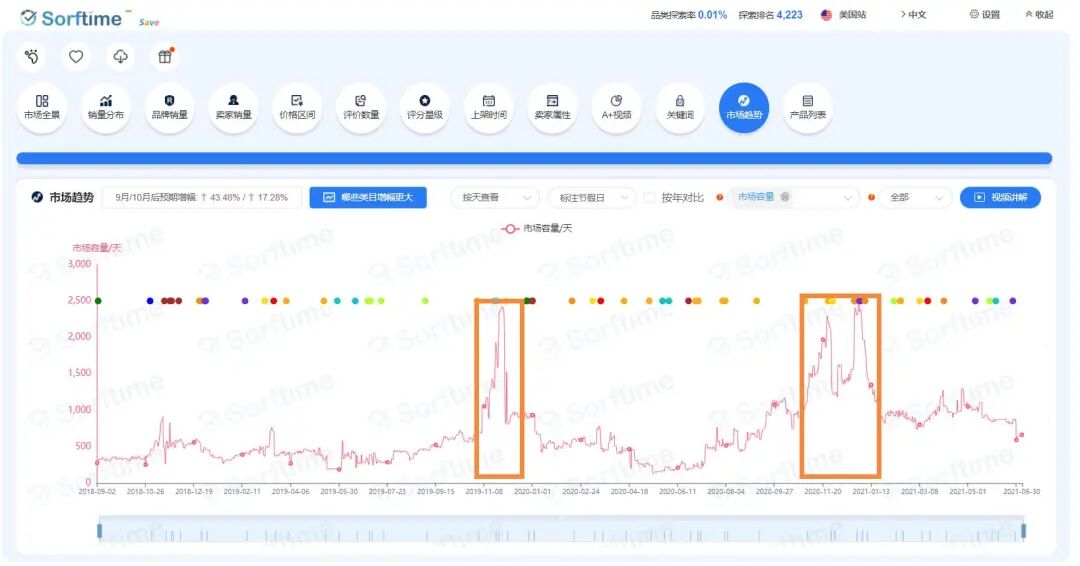Viewport: 1080px width, 566px height.
Task: Click the dark blue holiday marker dot
Action: [x=150, y=301]
